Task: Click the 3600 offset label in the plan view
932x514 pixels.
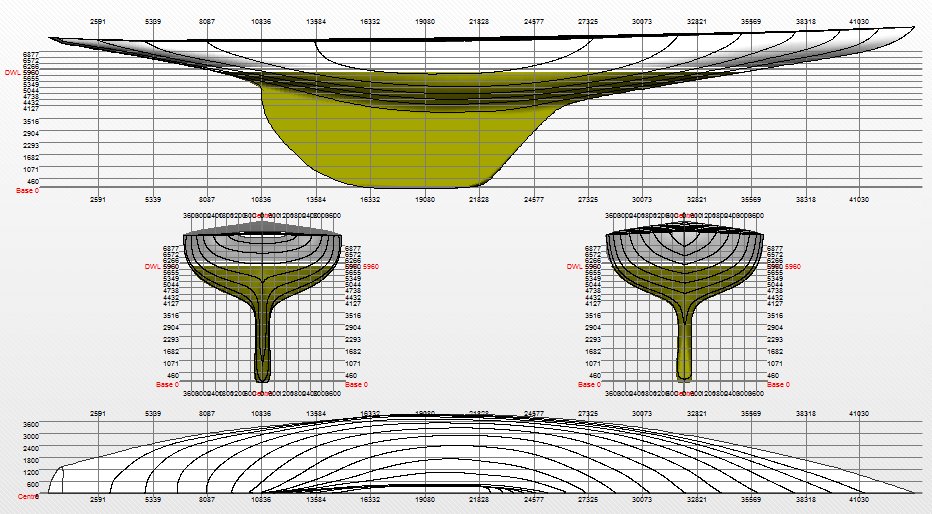Action: 30,424
